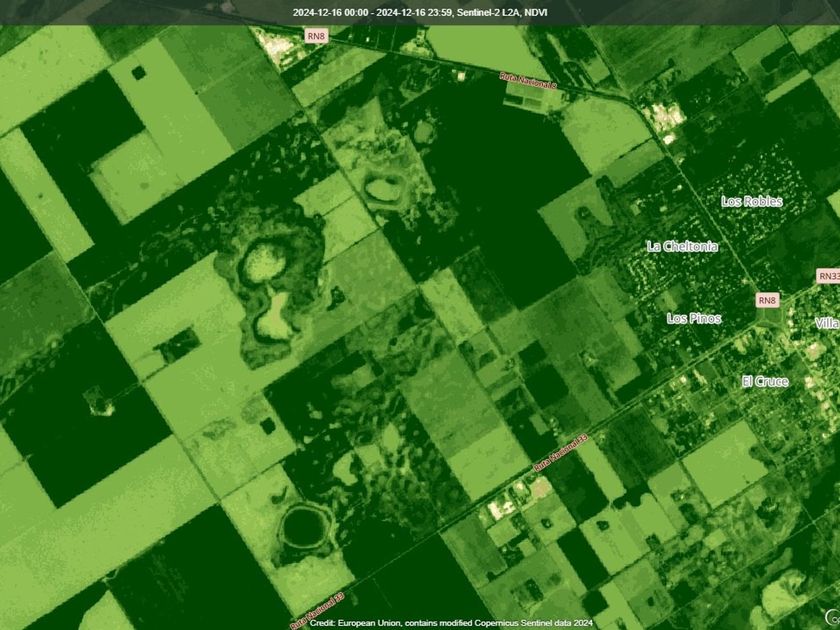Click the El Cruce place label
Screen dimensions: 840x630
coord(765,381)
